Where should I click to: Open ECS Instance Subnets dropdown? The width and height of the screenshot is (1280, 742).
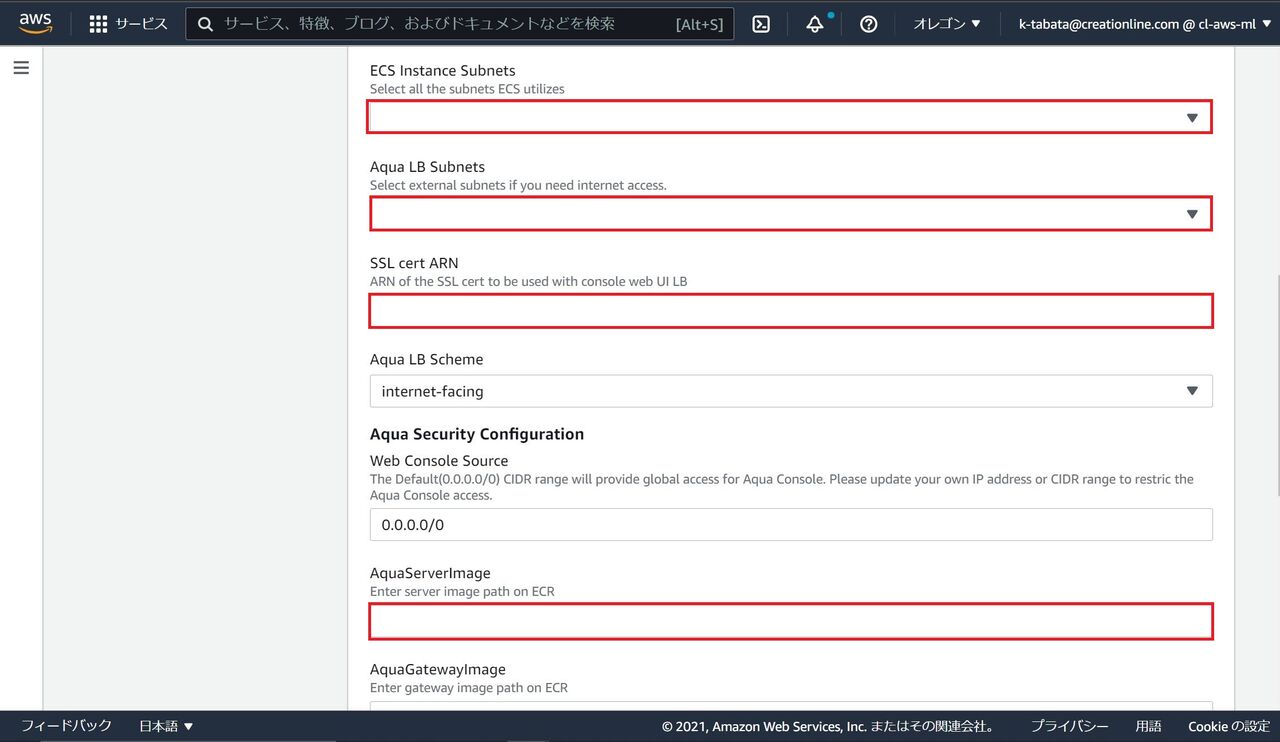[790, 117]
